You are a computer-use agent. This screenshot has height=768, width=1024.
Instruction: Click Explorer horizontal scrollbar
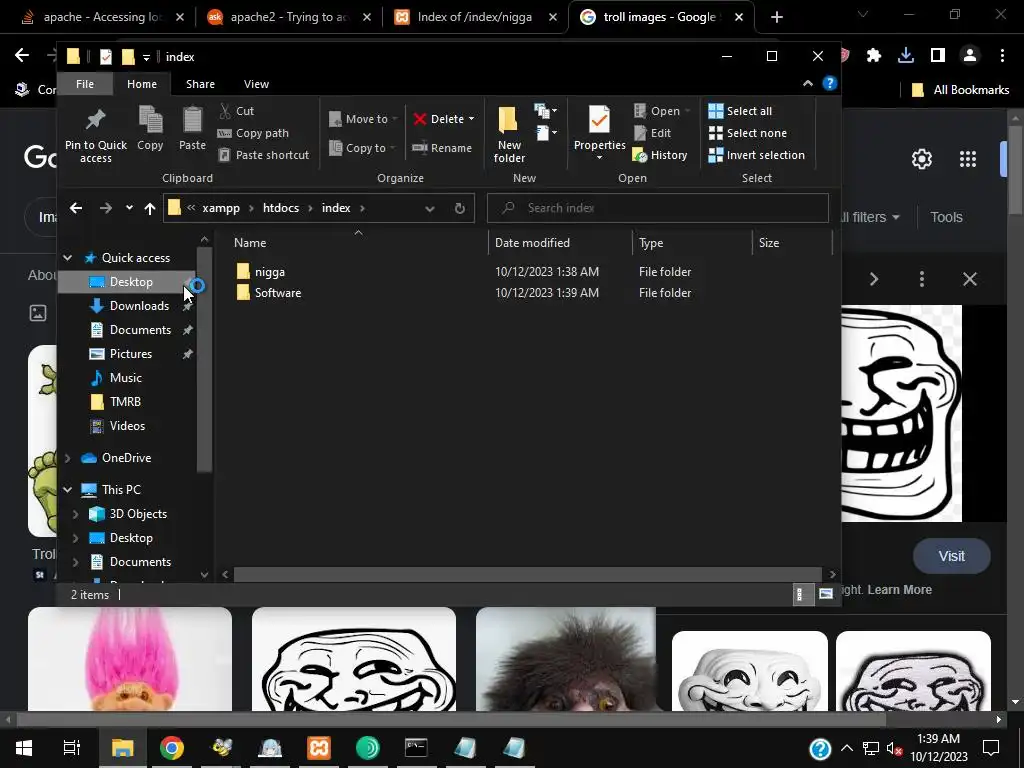click(x=528, y=575)
